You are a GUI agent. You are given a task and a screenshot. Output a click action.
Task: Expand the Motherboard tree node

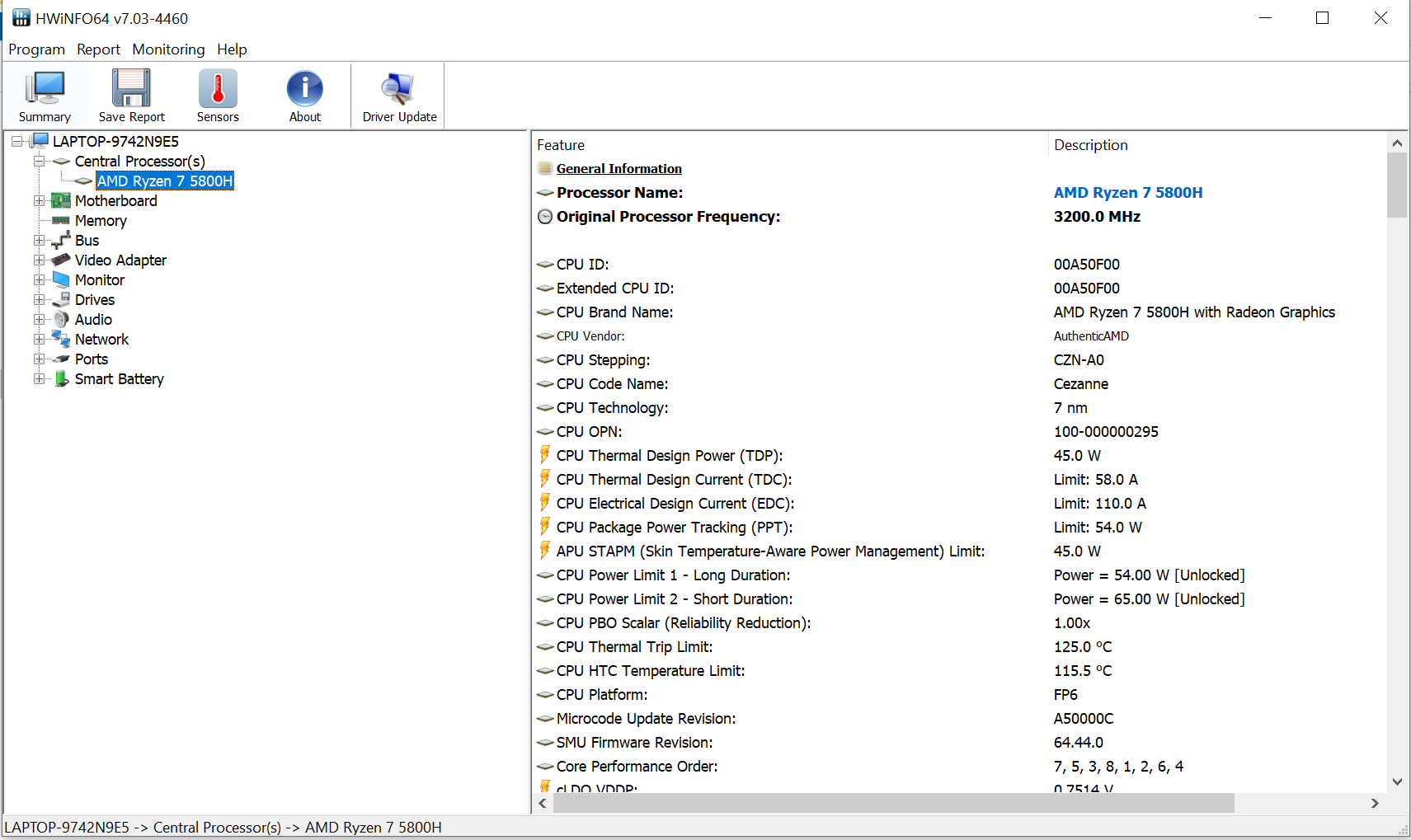pyautogui.click(x=39, y=201)
